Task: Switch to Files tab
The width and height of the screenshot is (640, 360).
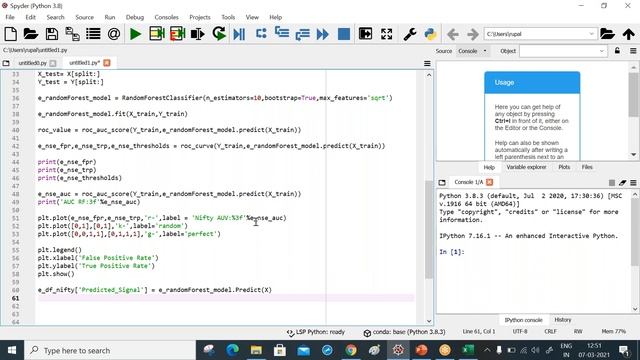Action: pyautogui.click(x=587, y=167)
